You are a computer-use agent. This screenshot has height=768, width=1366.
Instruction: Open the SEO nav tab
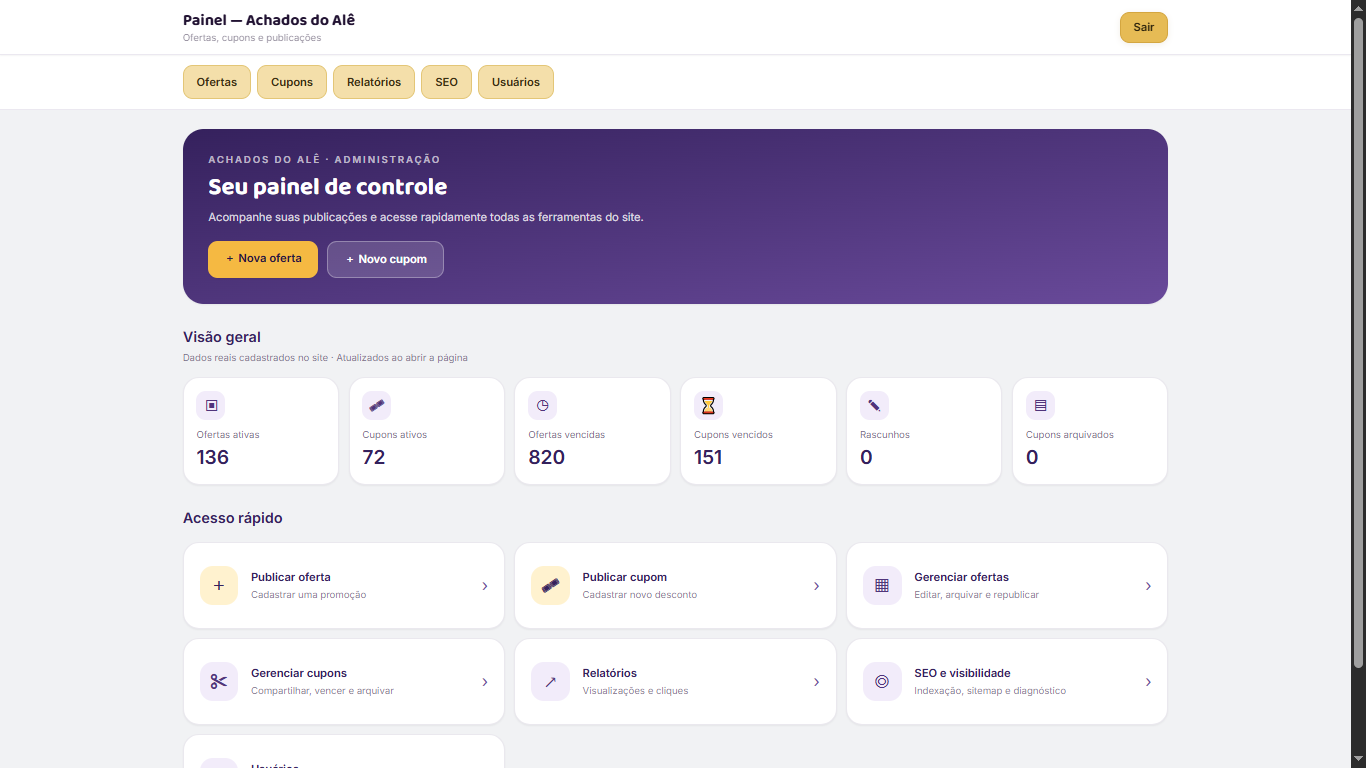(446, 82)
